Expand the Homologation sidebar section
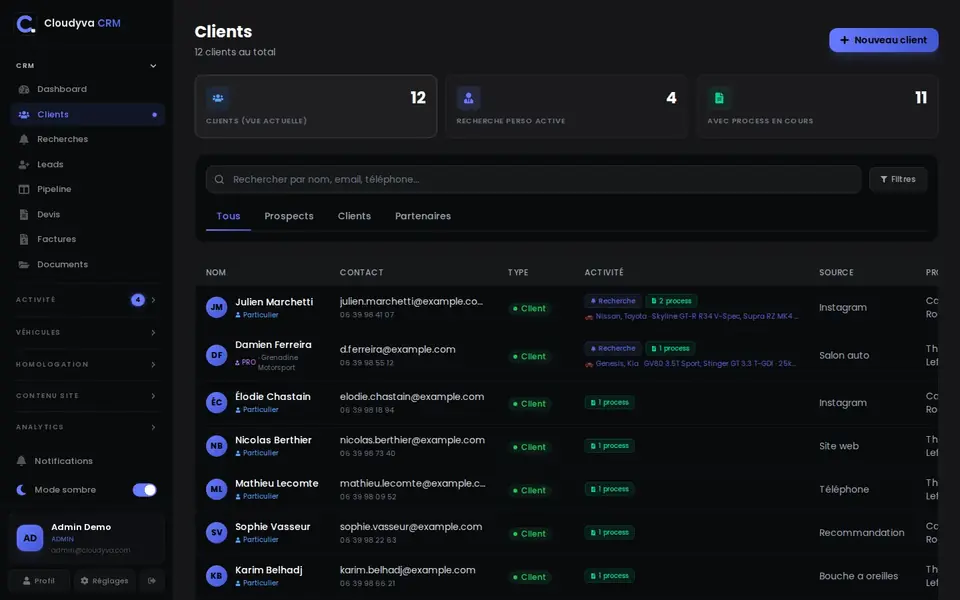The height and width of the screenshot is (600, 960). (86, 364)
